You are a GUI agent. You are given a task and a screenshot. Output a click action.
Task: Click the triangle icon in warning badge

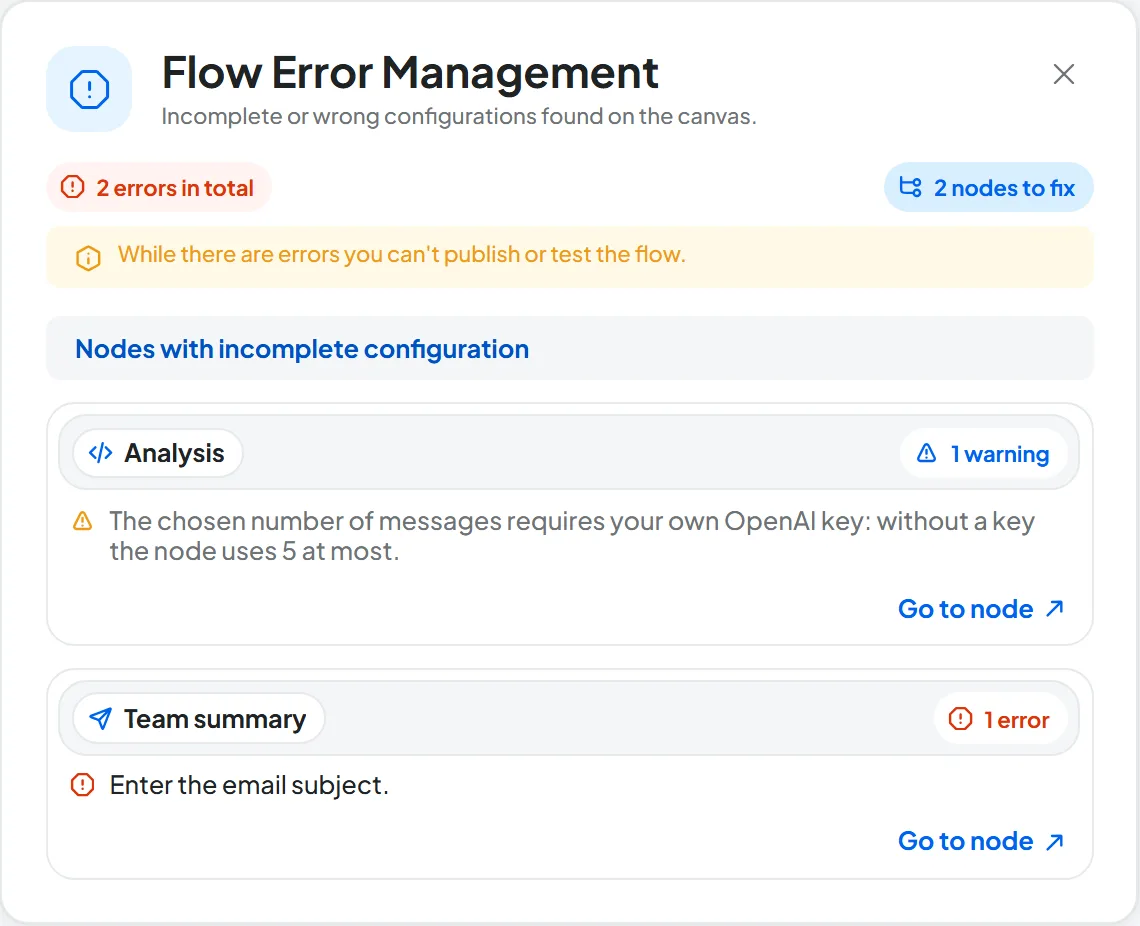(x=926, y=454)
